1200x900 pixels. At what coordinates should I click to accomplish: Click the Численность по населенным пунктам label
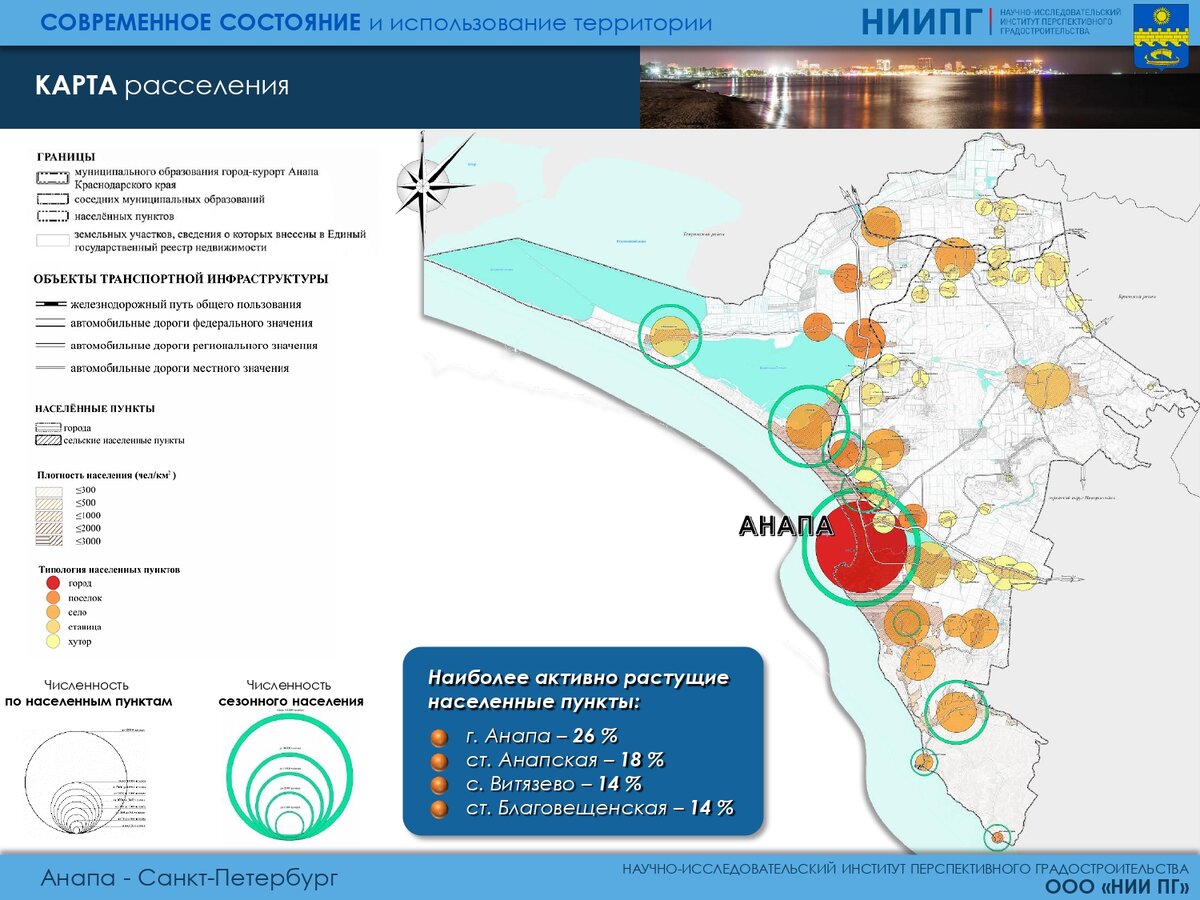88,693
